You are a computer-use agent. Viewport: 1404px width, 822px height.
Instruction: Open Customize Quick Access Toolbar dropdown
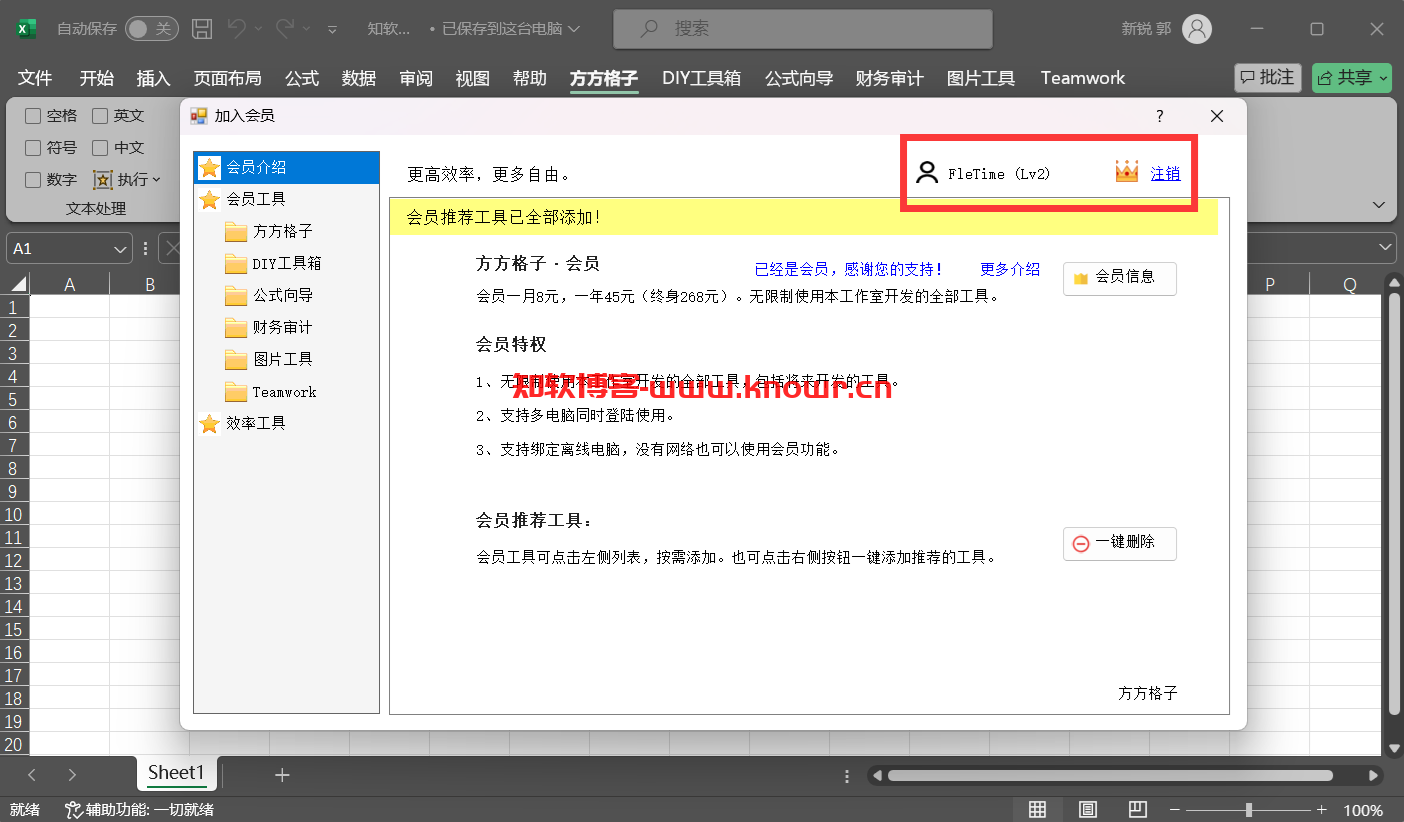click(333, 29)
